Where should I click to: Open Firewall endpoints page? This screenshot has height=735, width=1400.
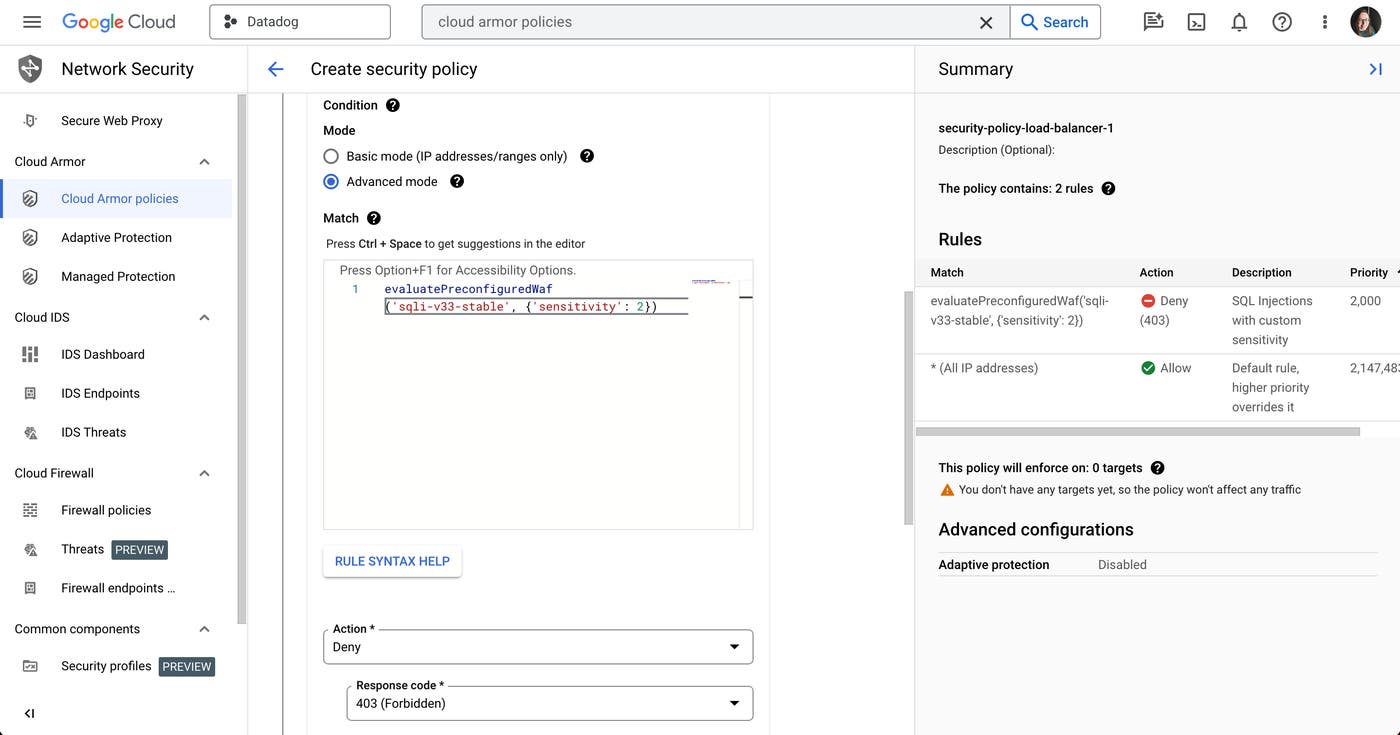click(117, 588)
